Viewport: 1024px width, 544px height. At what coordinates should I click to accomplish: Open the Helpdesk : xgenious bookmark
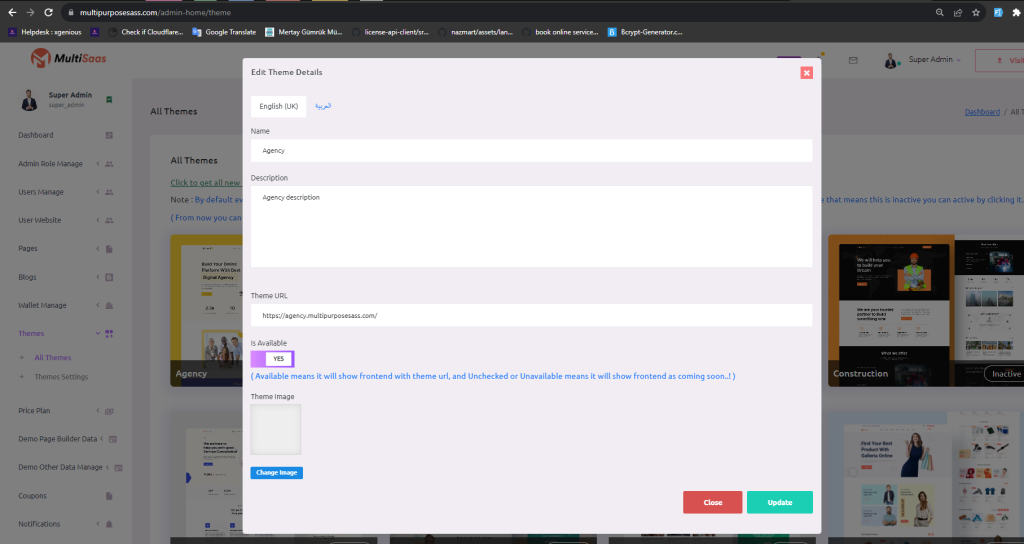(x=45, y=32)
